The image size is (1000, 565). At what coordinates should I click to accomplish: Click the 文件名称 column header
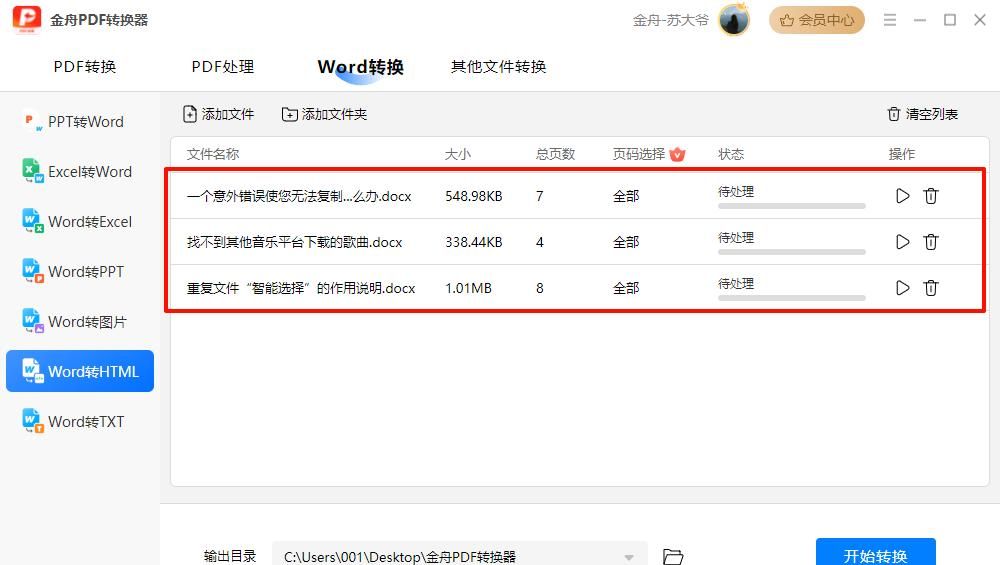tap(212, 154)
